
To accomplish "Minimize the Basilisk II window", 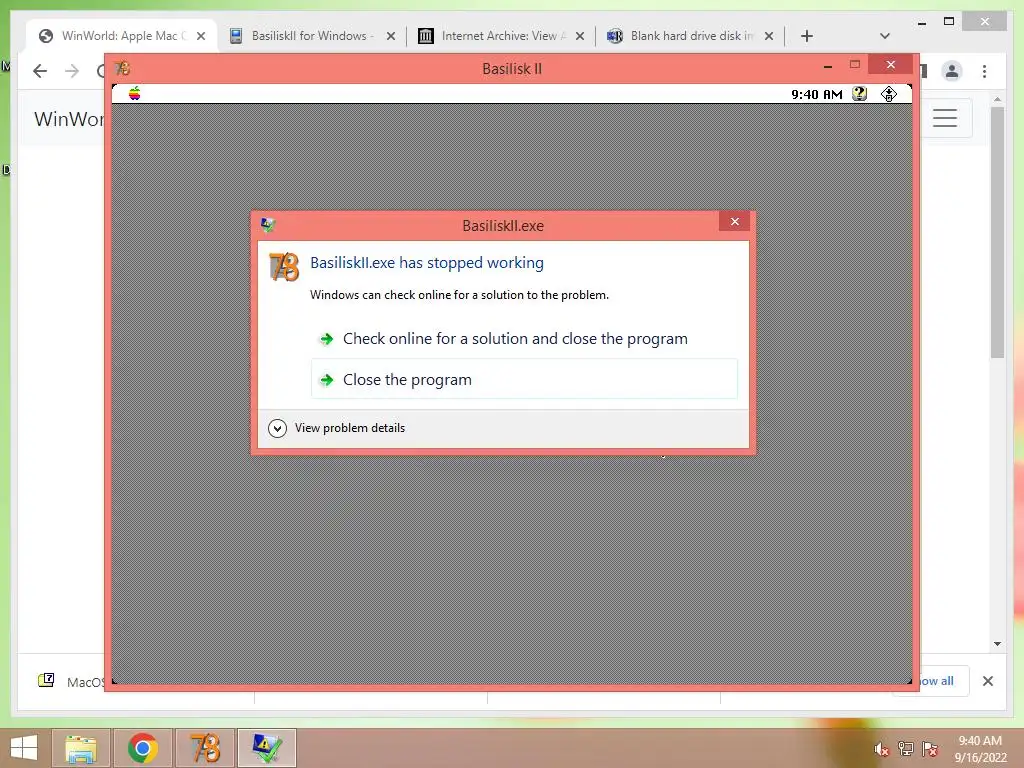I will tap(827, 65).
